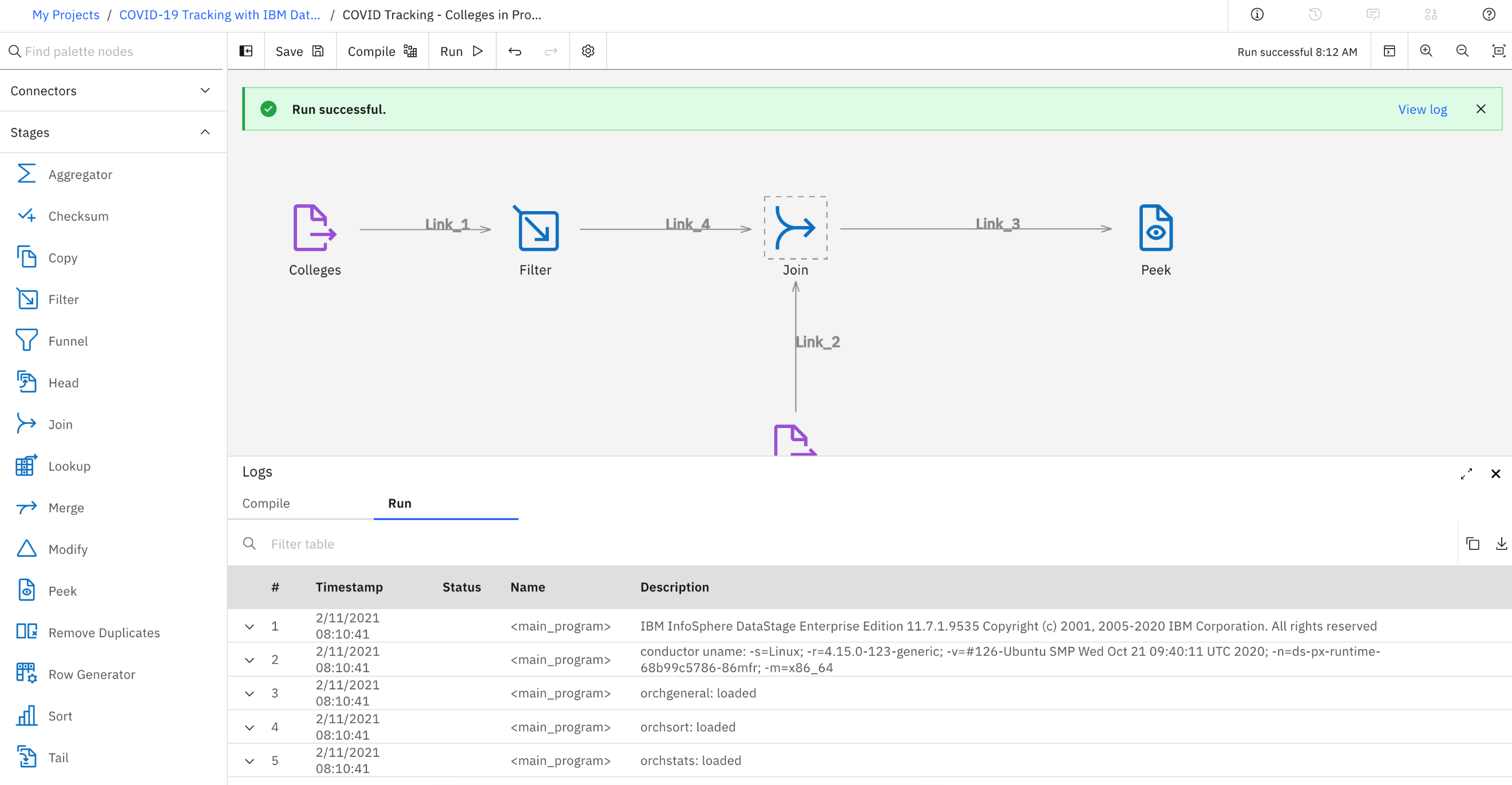Screen dimensions: 1512x785
Task: Open View log from the success banner
Action: [x=1422, y=109]
